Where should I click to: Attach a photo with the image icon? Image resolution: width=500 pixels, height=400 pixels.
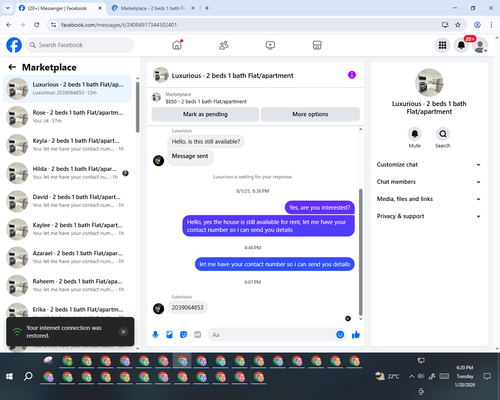[169, 334]
